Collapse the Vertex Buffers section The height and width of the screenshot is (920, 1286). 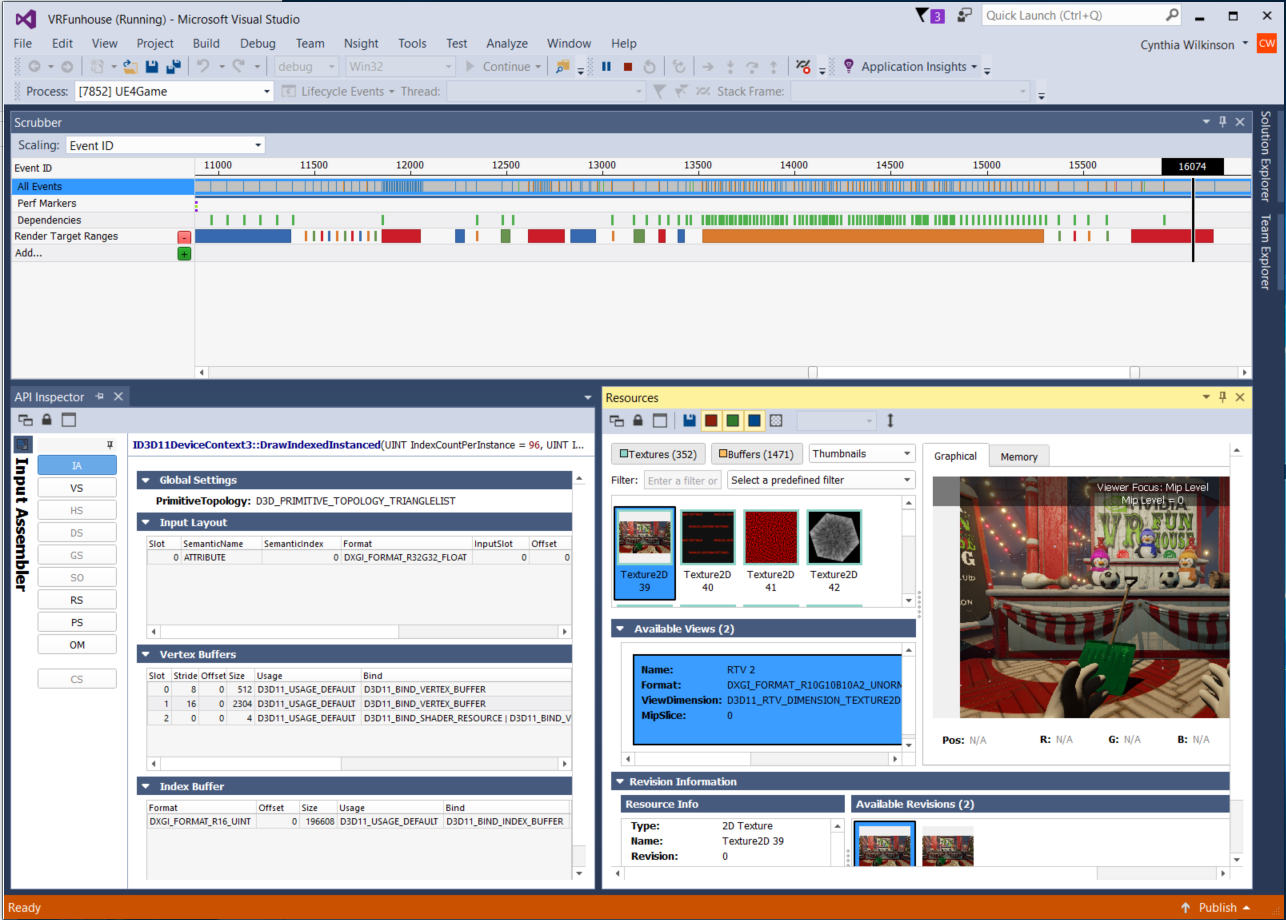pos(145,654)
